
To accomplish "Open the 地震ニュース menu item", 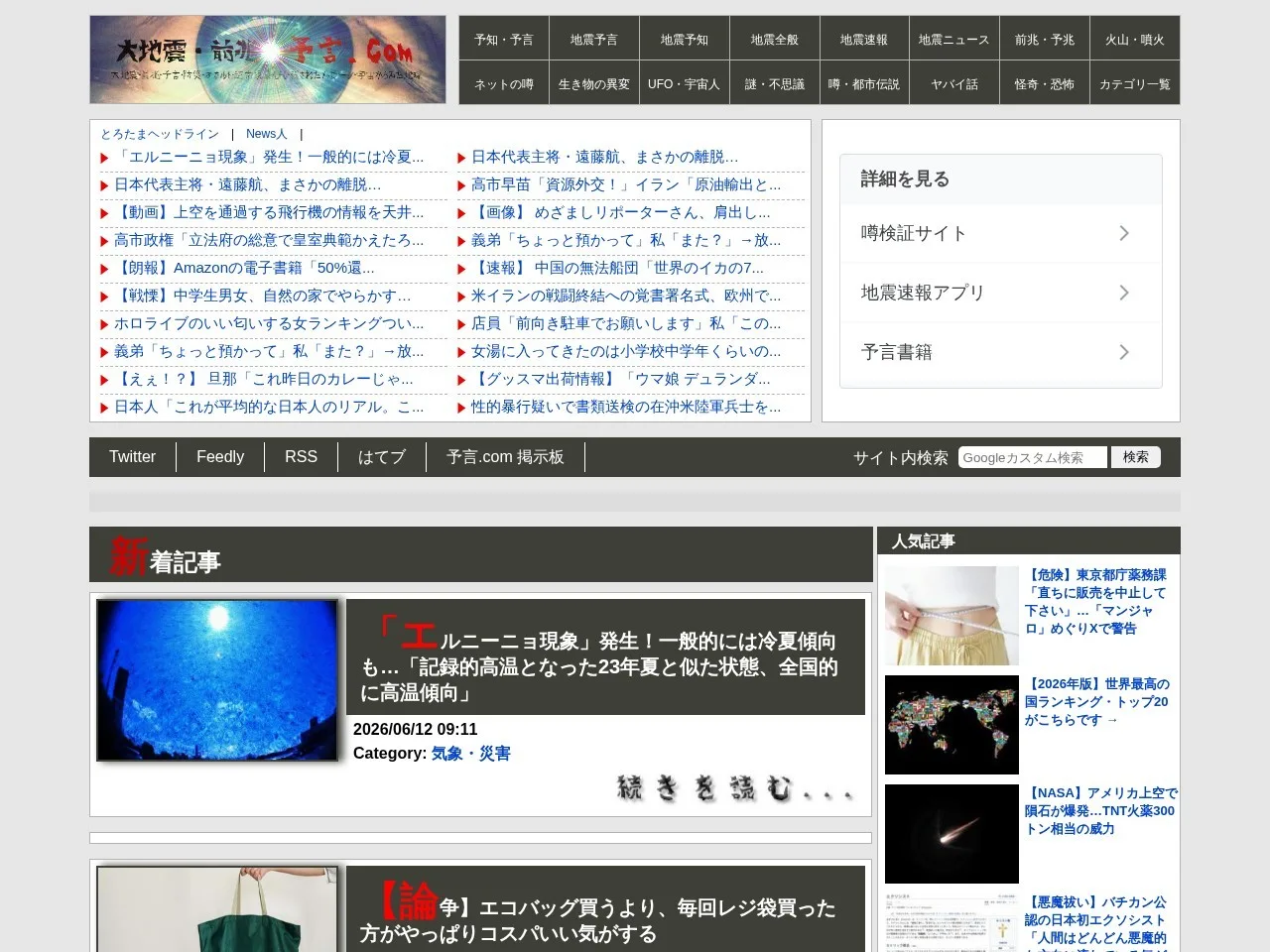I will (954, 40).
